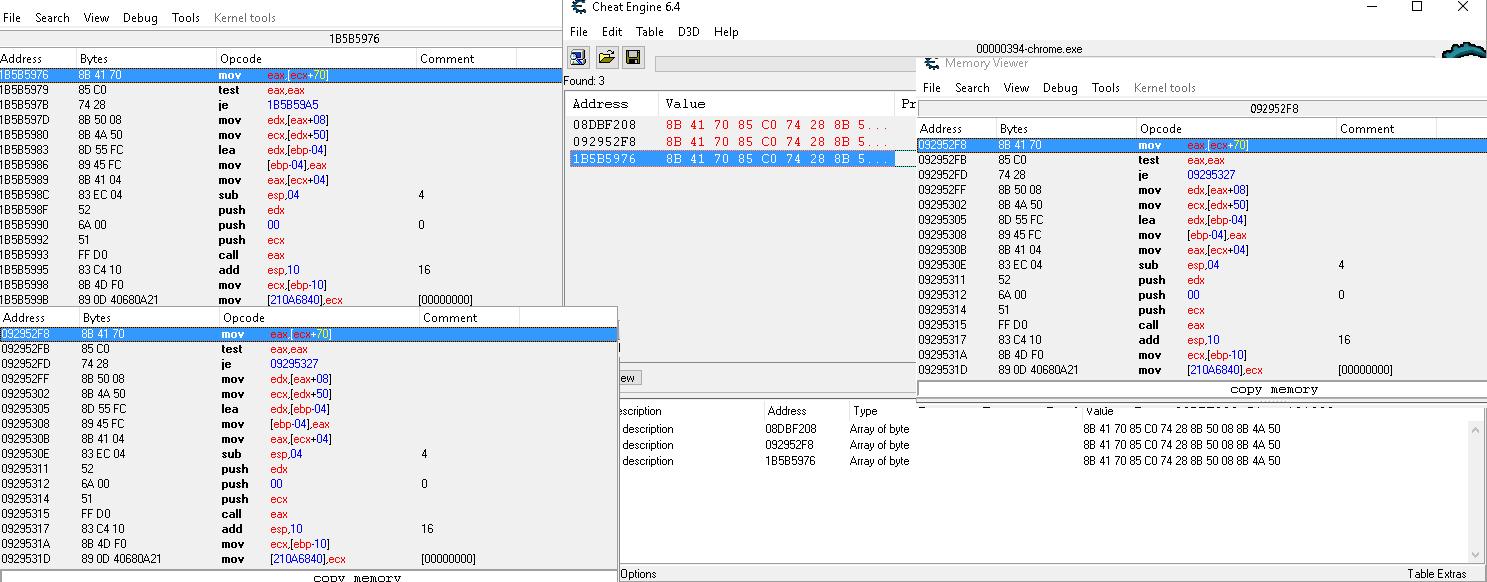This screenshot has height=582, width=1487.
Task: Click the Opcode column header in right viewer
Action: [x=1160, y=129]
